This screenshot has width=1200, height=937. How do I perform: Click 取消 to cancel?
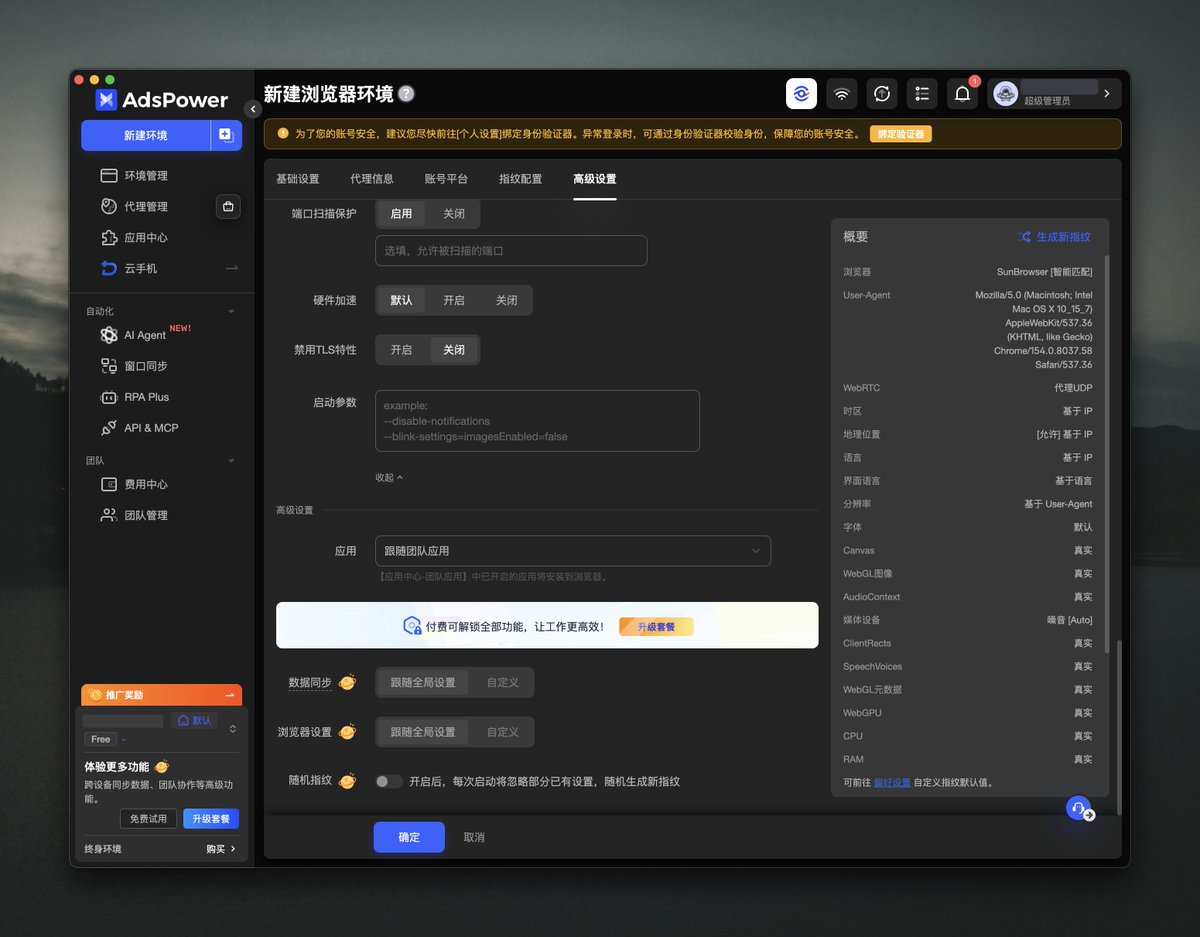tap(474, 837)
